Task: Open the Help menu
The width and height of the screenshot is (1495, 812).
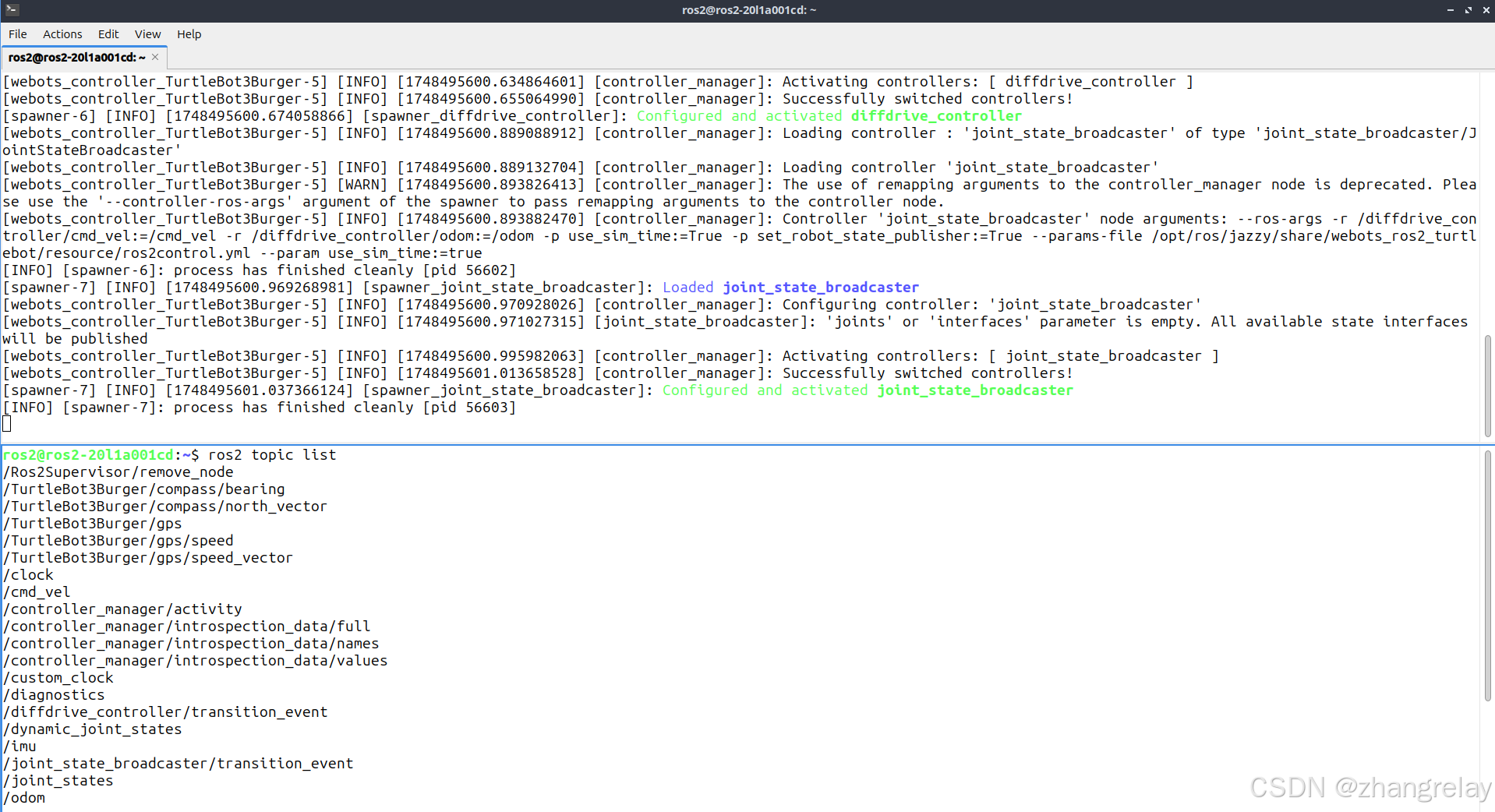Action: click(189, 34)
